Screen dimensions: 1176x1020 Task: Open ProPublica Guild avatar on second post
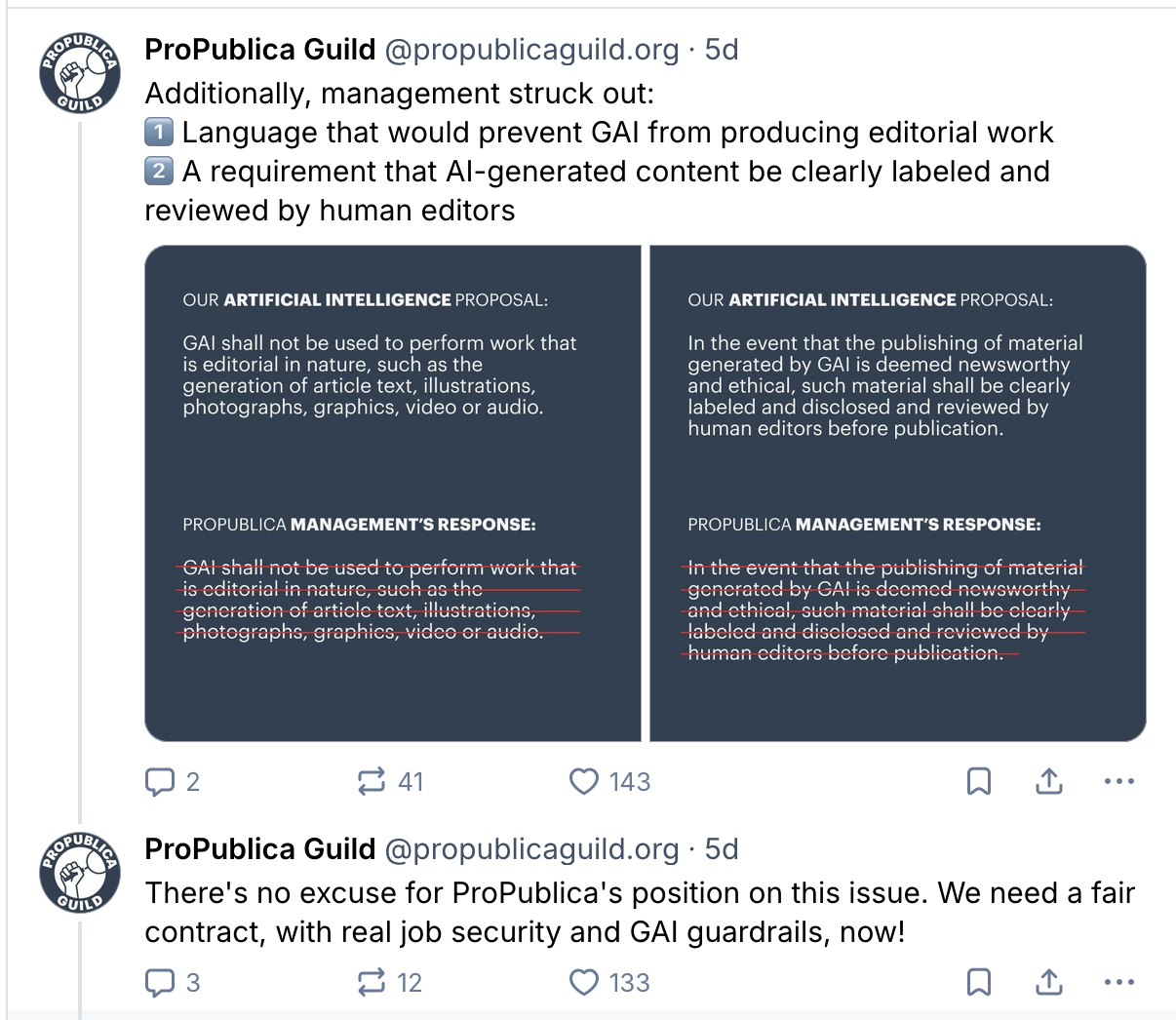[80, 872]
